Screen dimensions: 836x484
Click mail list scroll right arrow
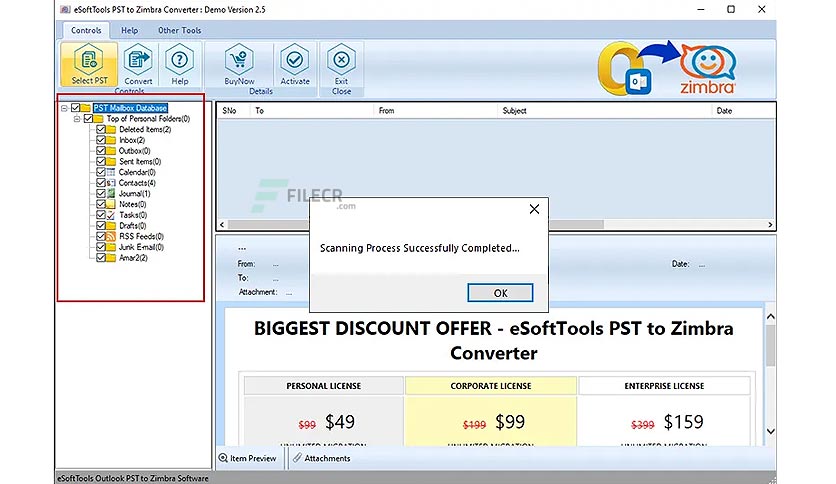click(770, 224)
